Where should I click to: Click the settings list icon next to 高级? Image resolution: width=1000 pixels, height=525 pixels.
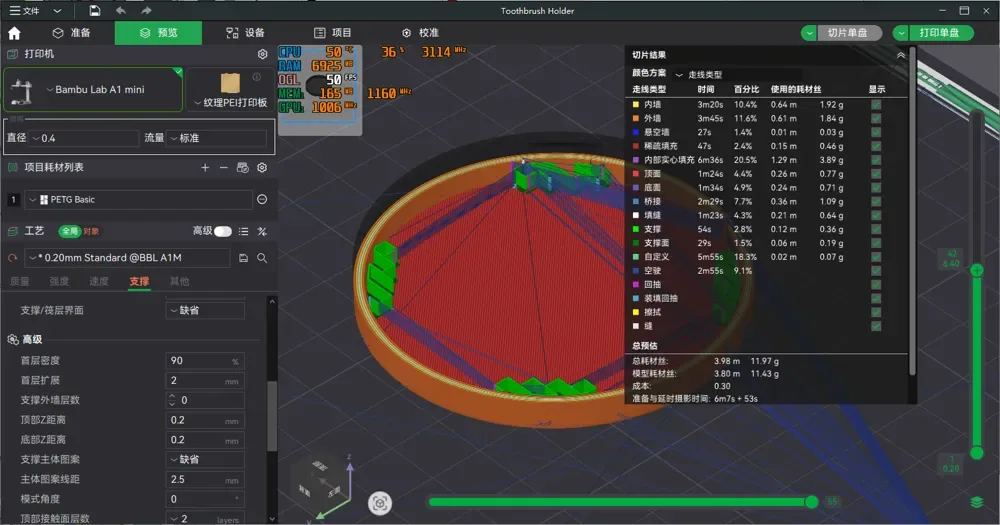point(244,231)
